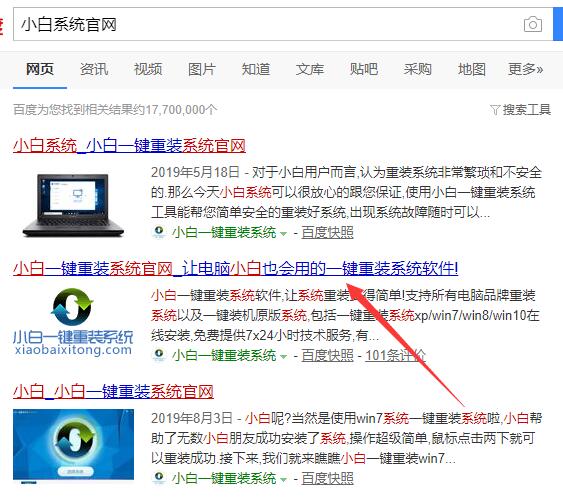Open the 知道 tab
This screenshot has width=563, height=502.
coord(256,69)
